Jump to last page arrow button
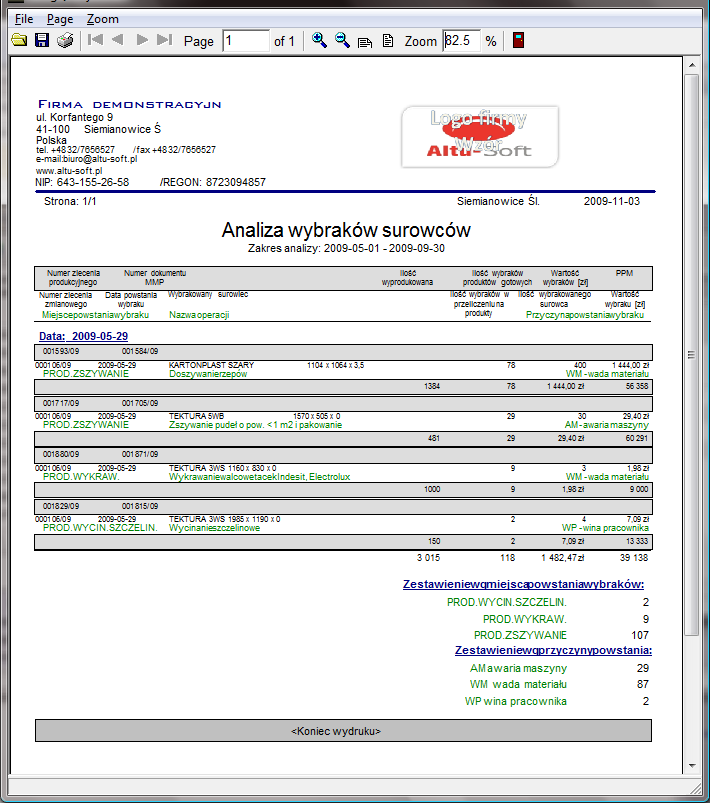This screenshot has width=710, height=803. click(164, 41)
